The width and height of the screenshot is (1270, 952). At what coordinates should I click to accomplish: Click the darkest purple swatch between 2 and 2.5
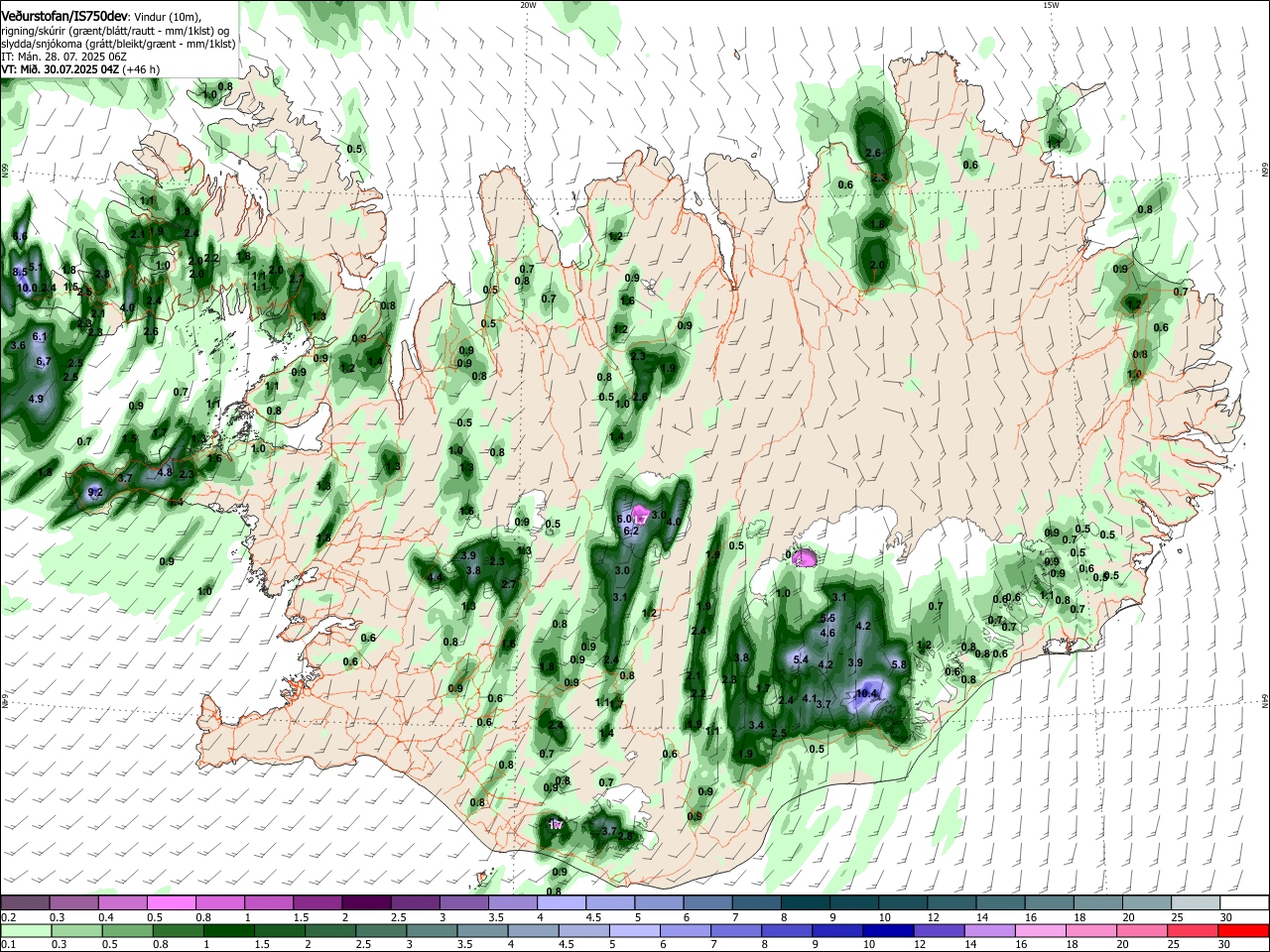(x=366, y=903)
